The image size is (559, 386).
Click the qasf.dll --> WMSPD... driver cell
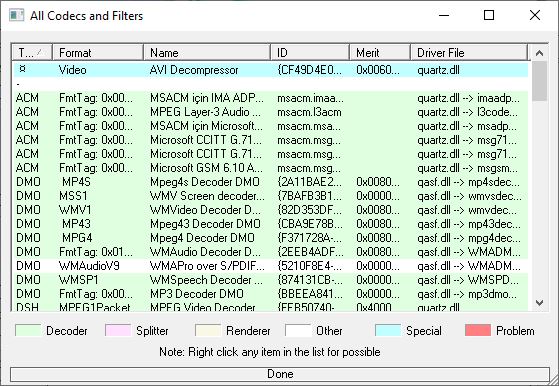pyautogui.click(x=468, y=280)
